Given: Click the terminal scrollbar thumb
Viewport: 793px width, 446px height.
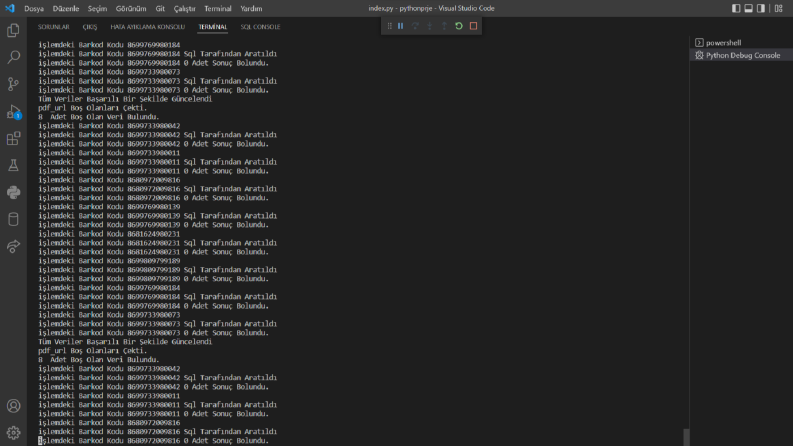Looking at the screenshot, I should (x=686, y=437).
